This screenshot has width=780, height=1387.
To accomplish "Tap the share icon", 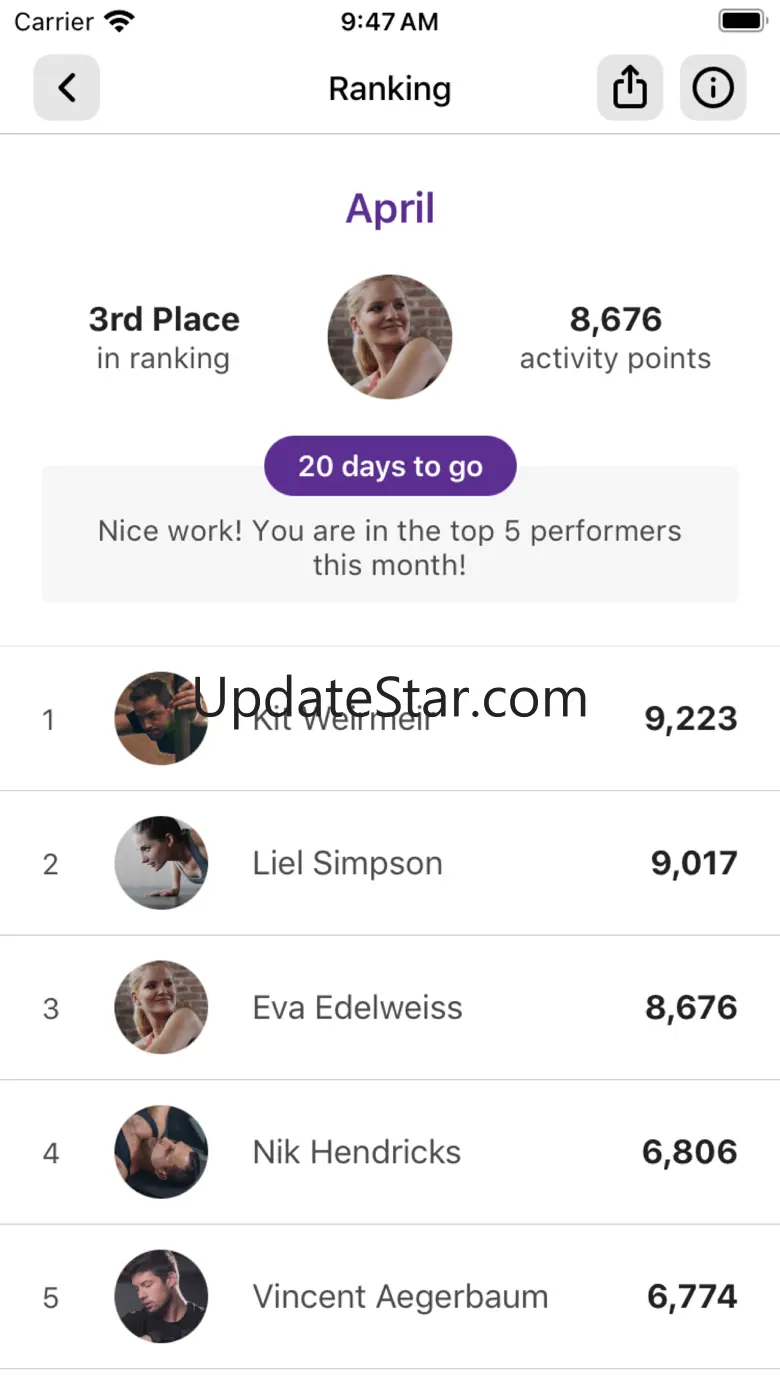I will click(630, 88).
